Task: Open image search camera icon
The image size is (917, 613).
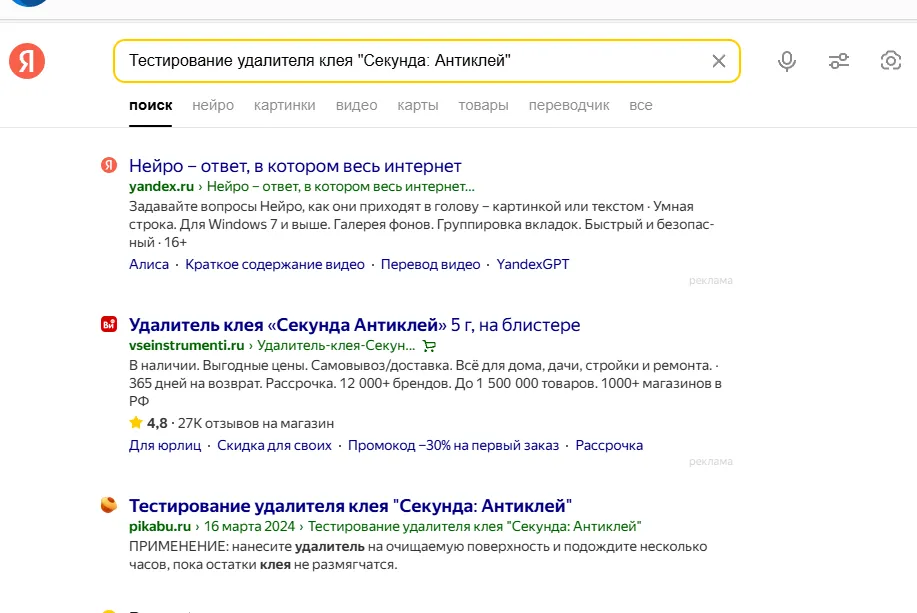Action: [890, 61]
